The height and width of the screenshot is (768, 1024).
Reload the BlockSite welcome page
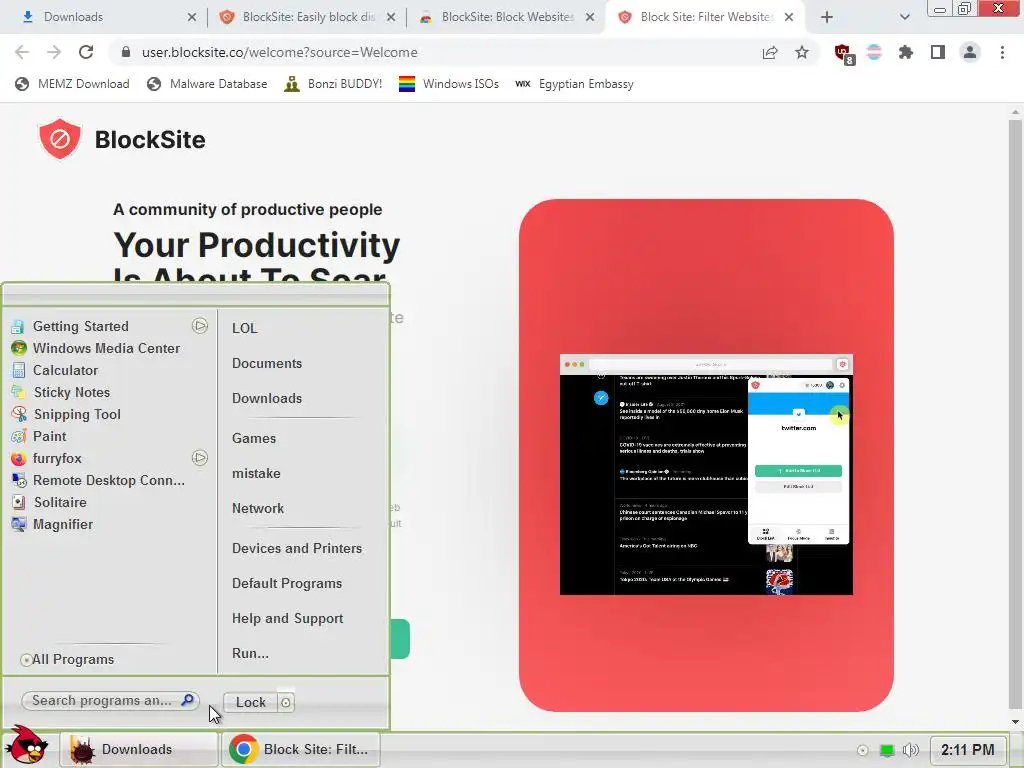[x=86, y=52]
